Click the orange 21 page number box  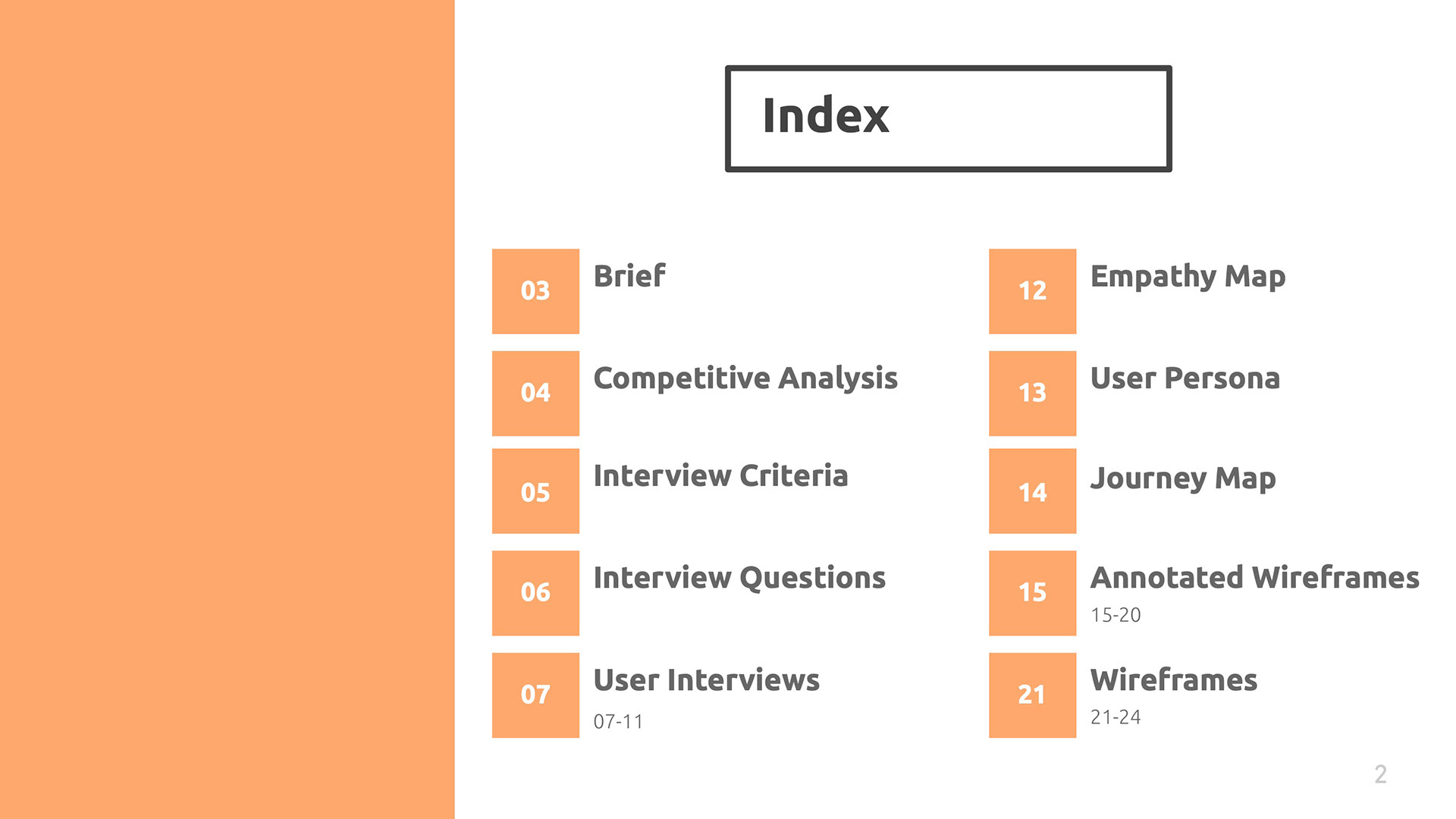[1032, 695]
